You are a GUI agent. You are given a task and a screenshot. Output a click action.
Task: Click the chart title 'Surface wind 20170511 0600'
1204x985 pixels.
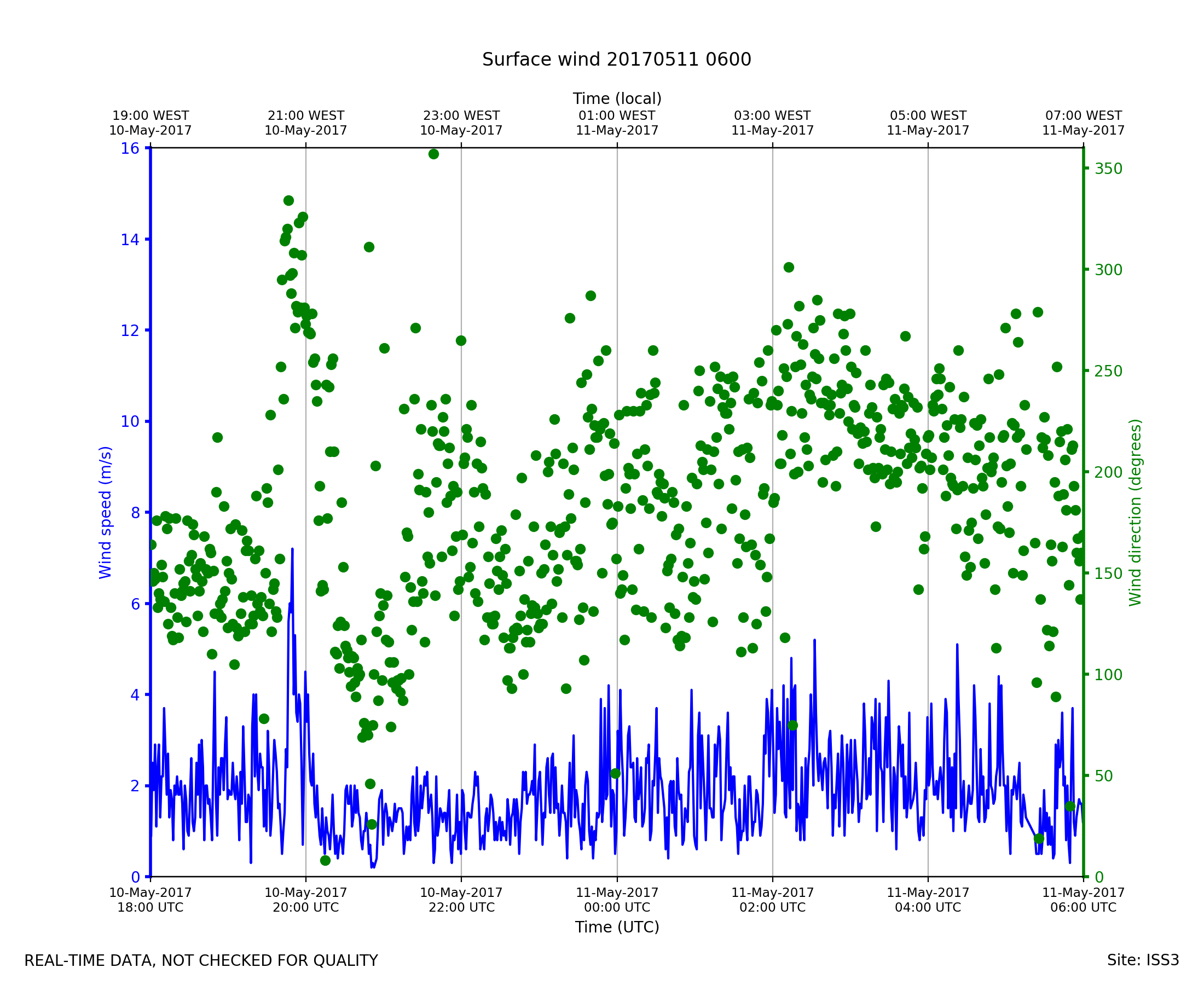click(616, 60)
